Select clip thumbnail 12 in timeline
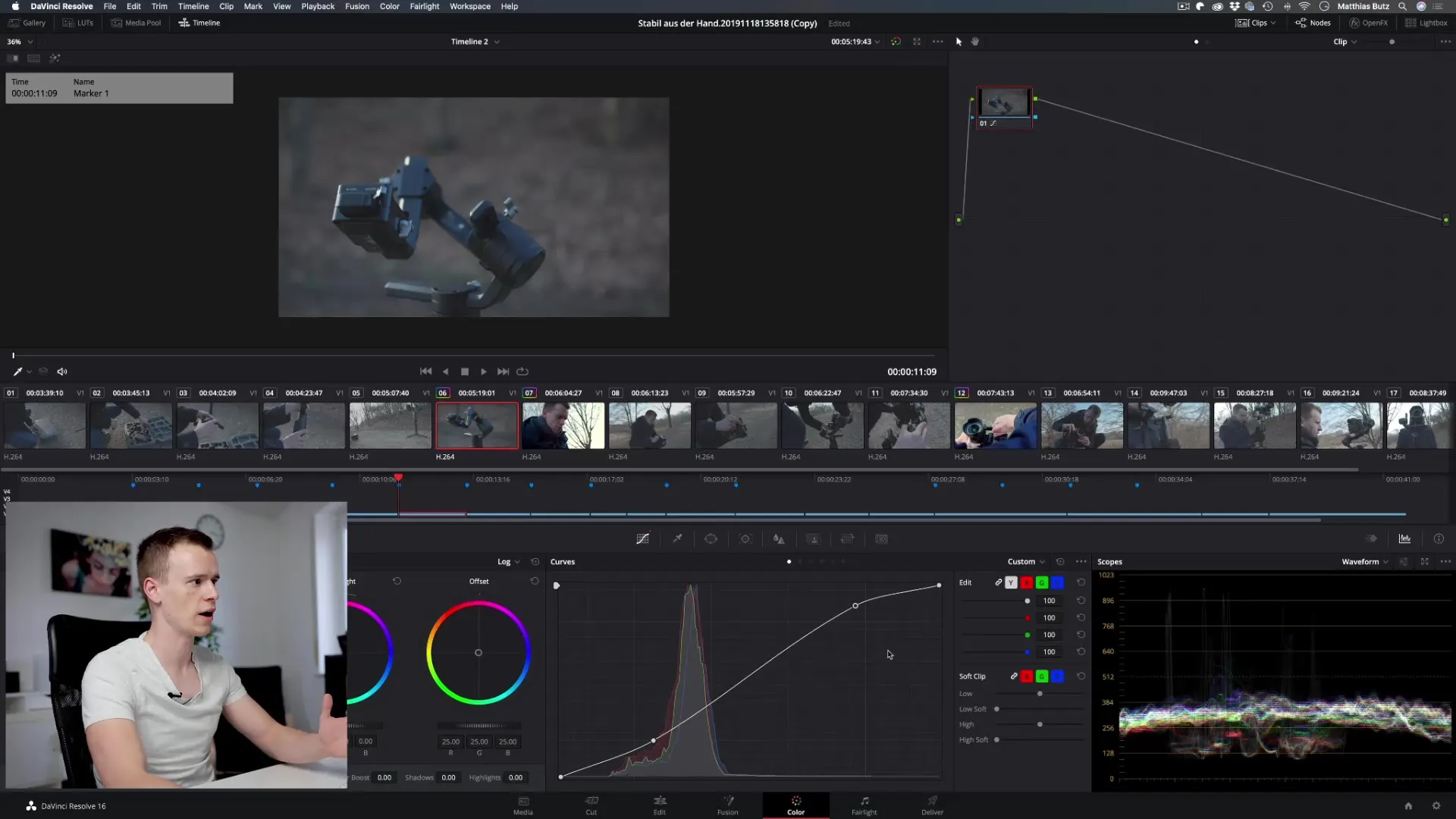This screenshot has width=1456, height=819. 995,426
